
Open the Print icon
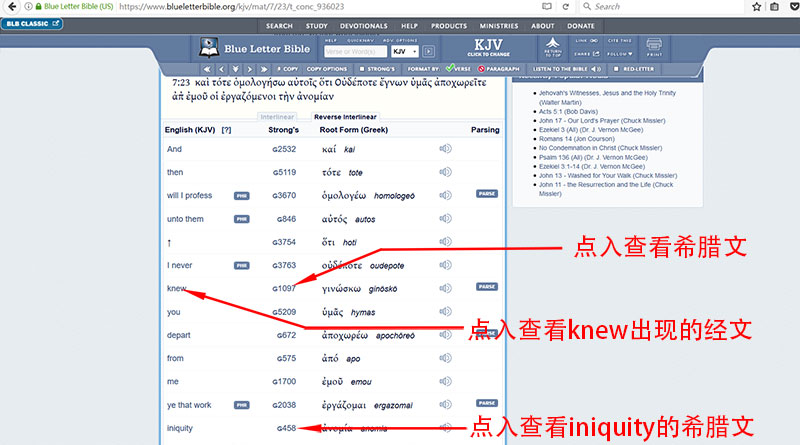tap(654, 47)
